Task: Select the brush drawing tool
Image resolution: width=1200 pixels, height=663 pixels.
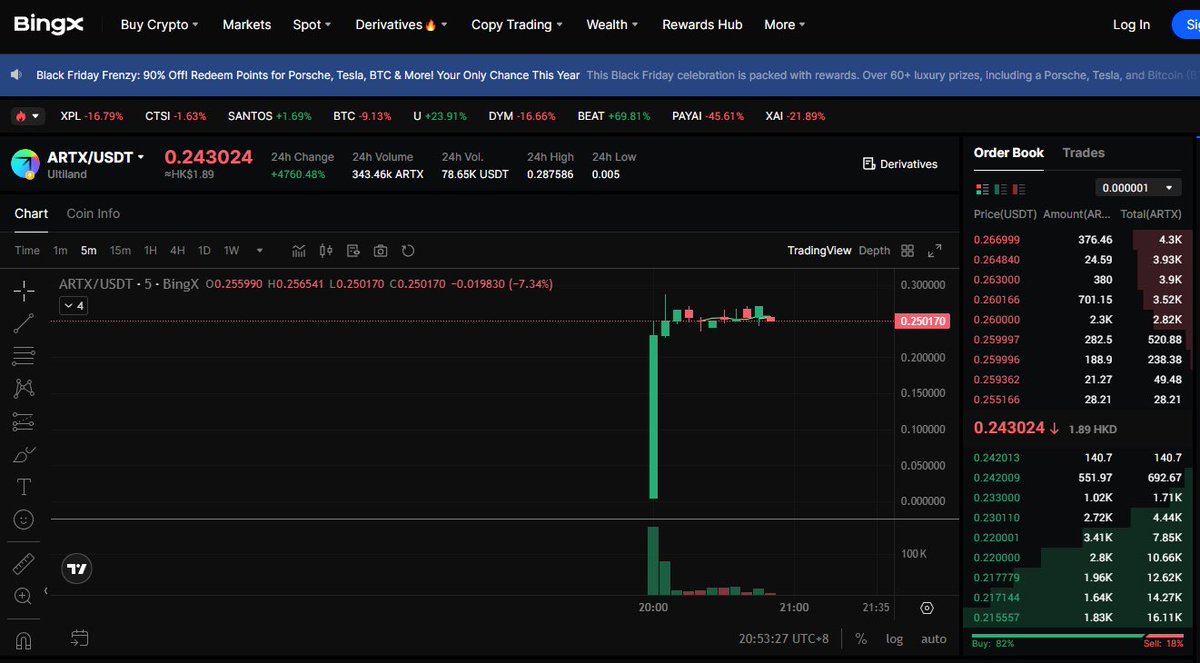Action: (24, 454)
